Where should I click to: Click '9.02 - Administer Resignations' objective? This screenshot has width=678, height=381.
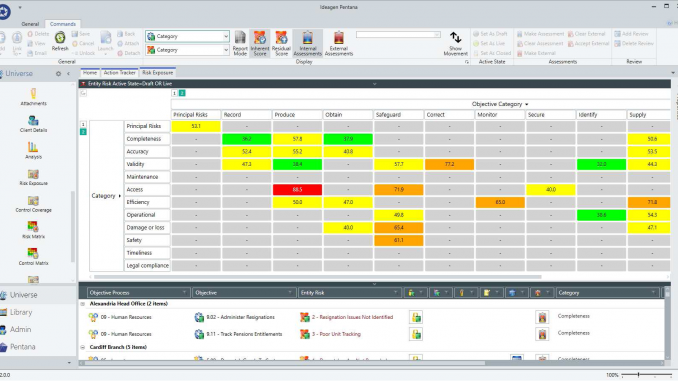(x=240, y=317)
